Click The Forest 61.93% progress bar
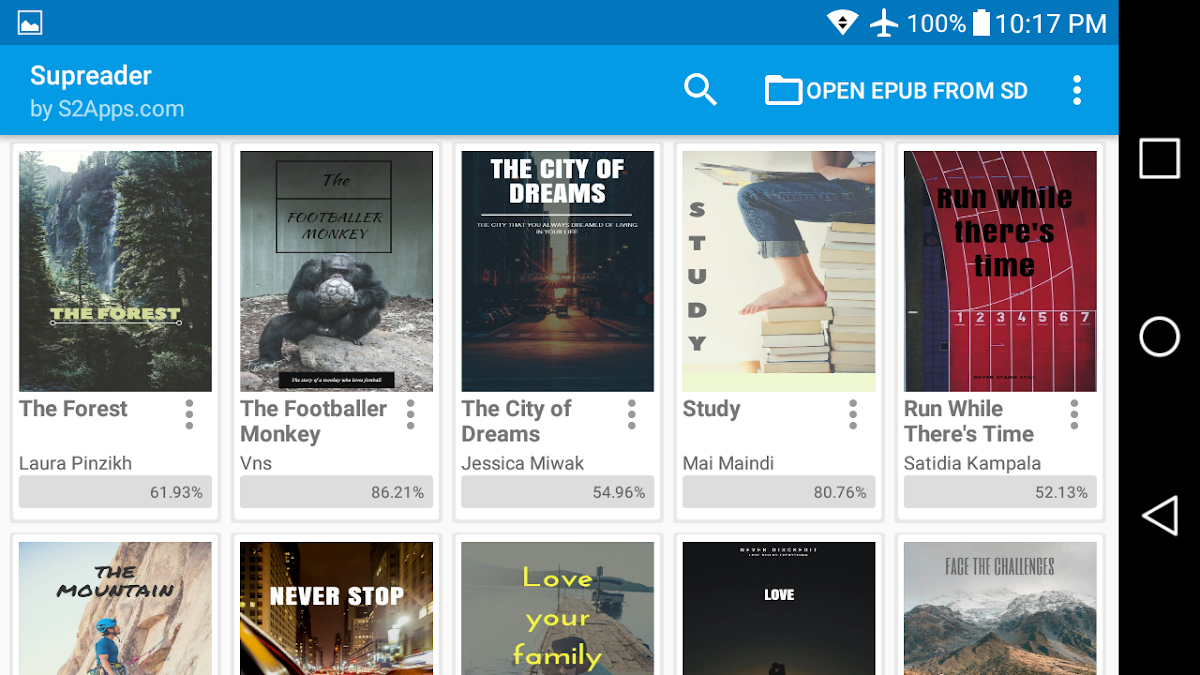Viewport: 1200px width, 675px height. (115, 492)
